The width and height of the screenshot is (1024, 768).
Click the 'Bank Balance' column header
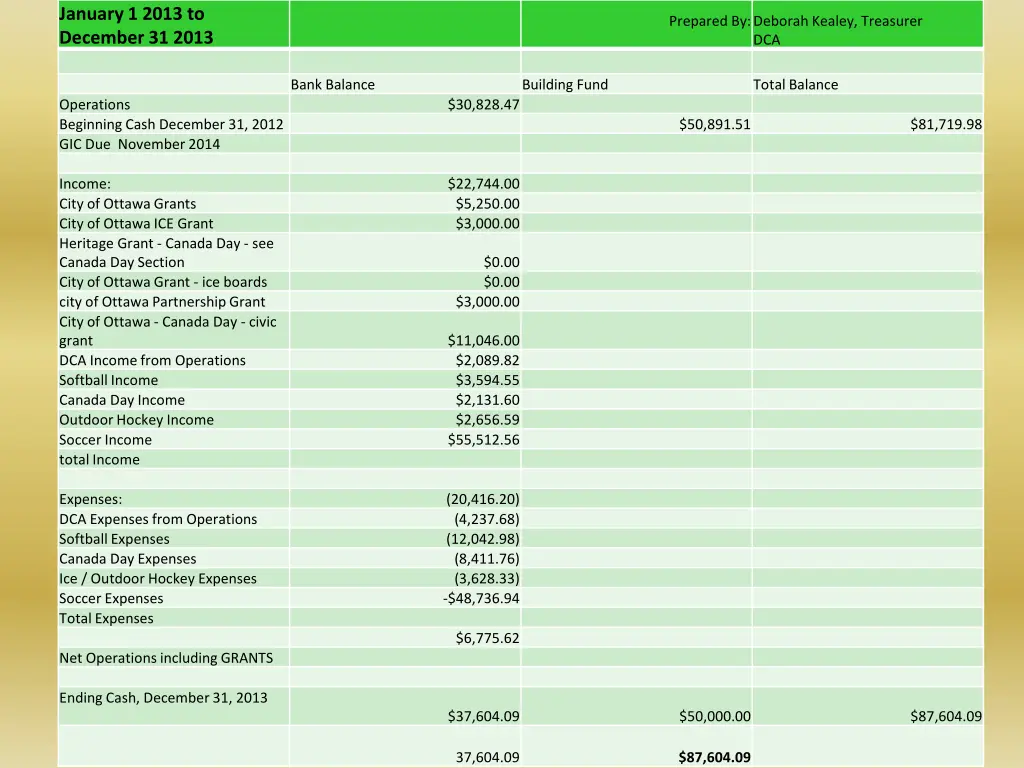point(332,84)
